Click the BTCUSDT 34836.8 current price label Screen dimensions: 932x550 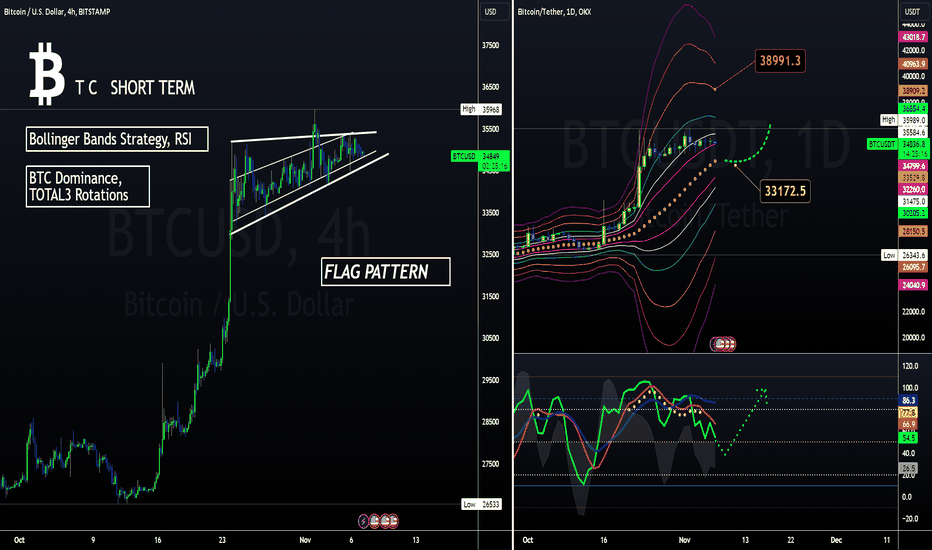point(898,144)
